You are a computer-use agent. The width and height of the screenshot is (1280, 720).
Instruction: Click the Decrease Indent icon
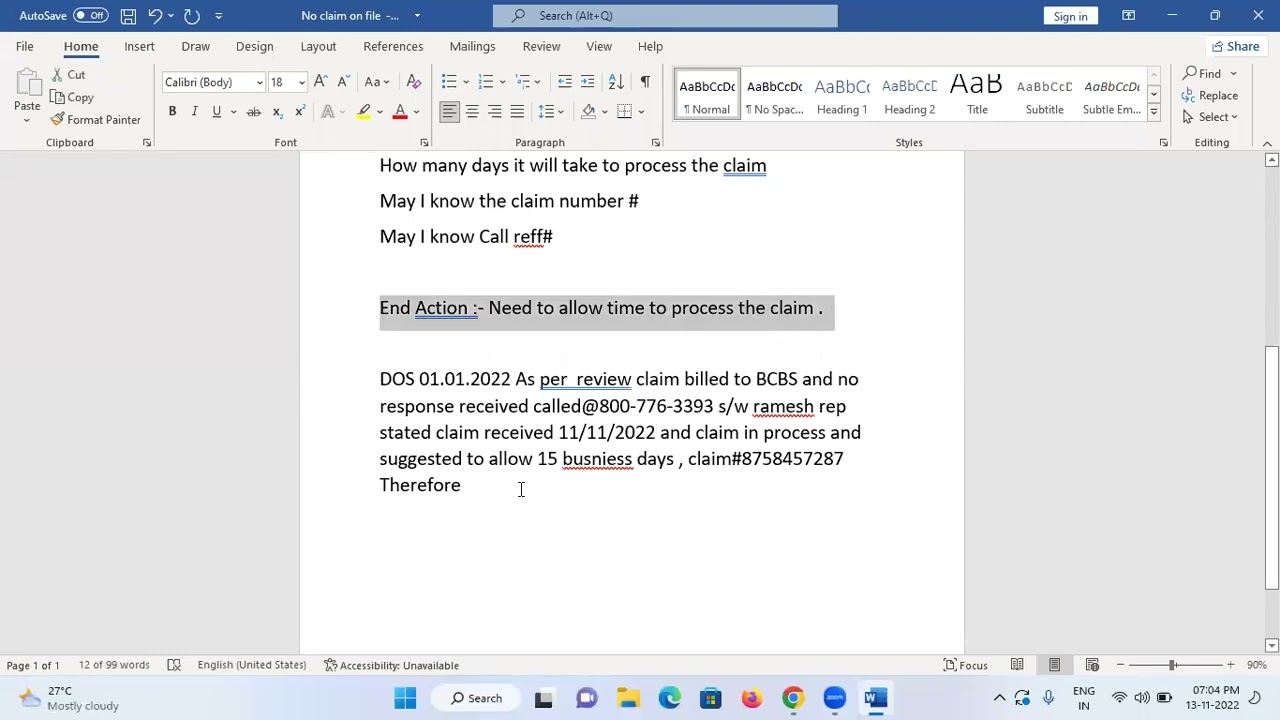(x=564, y=82)
